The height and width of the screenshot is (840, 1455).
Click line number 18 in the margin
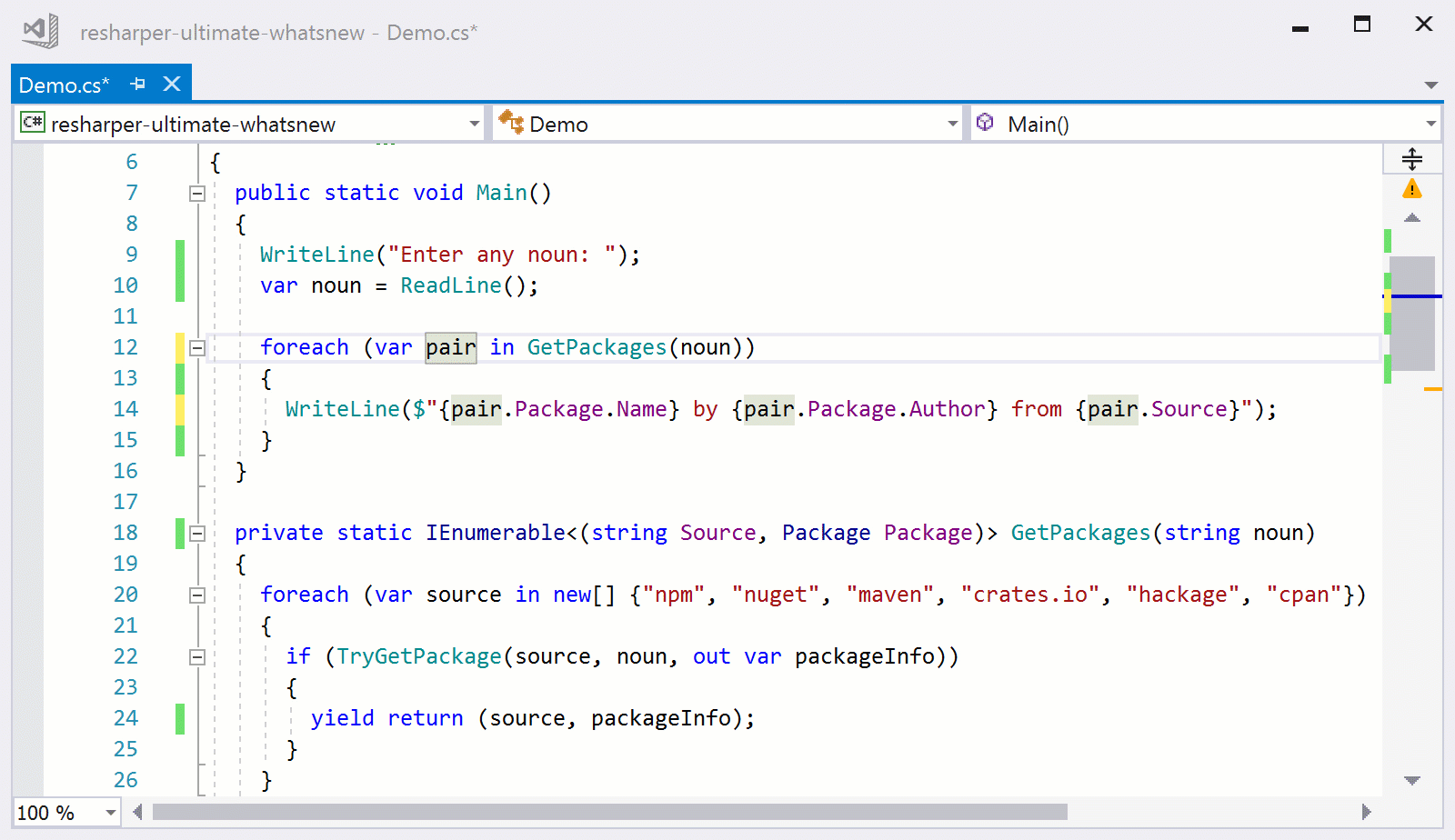point(125,533)
